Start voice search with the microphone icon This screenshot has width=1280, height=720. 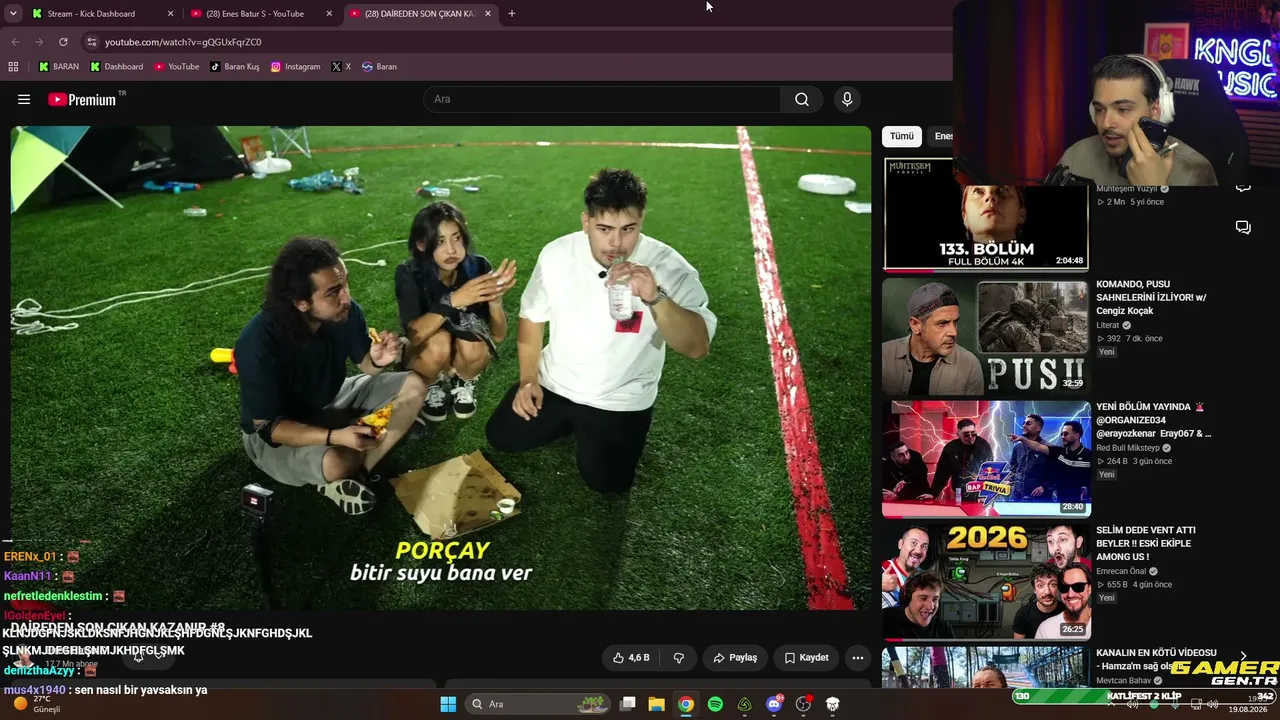847,99
